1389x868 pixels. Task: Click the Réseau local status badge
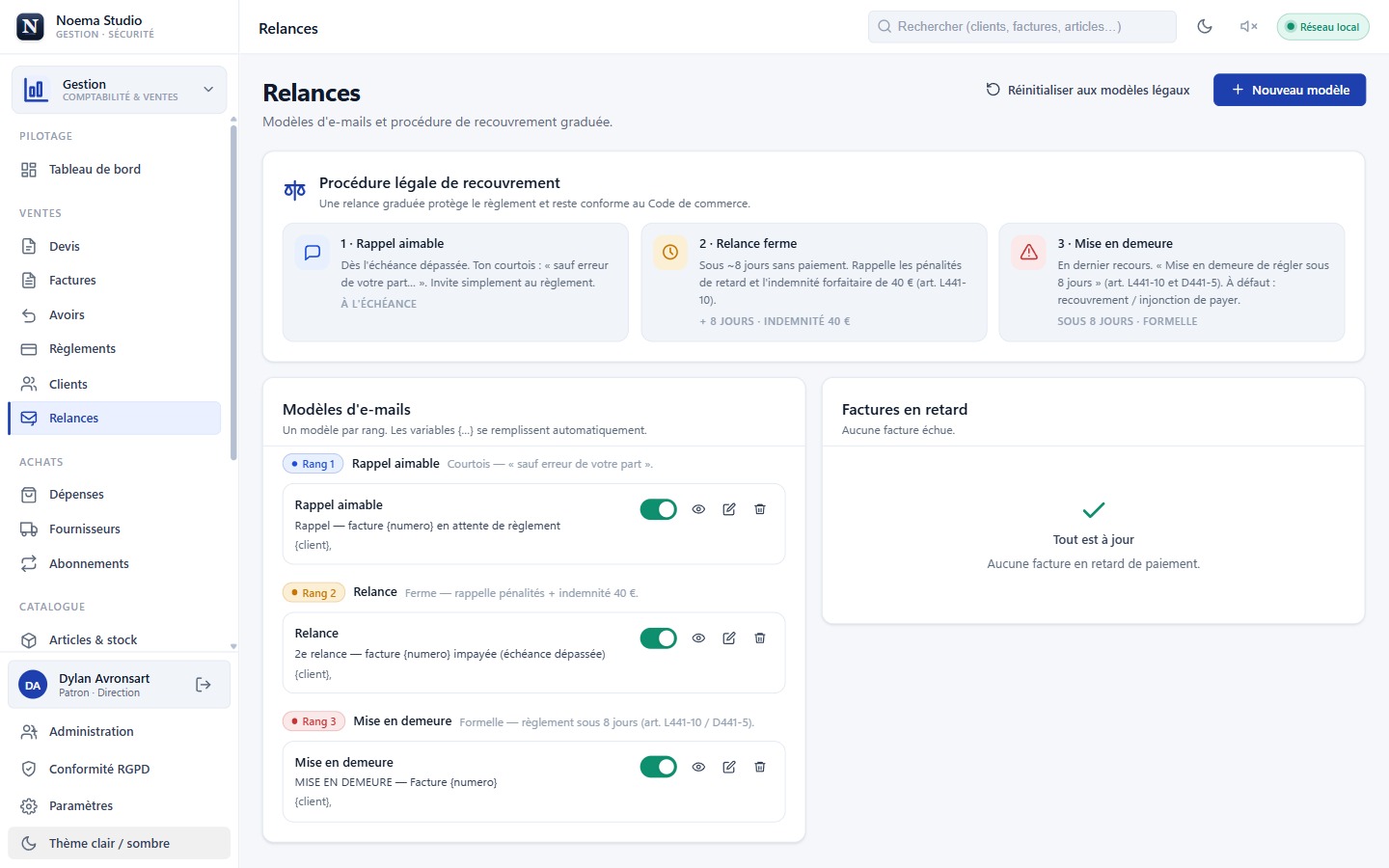(1322, 27)
